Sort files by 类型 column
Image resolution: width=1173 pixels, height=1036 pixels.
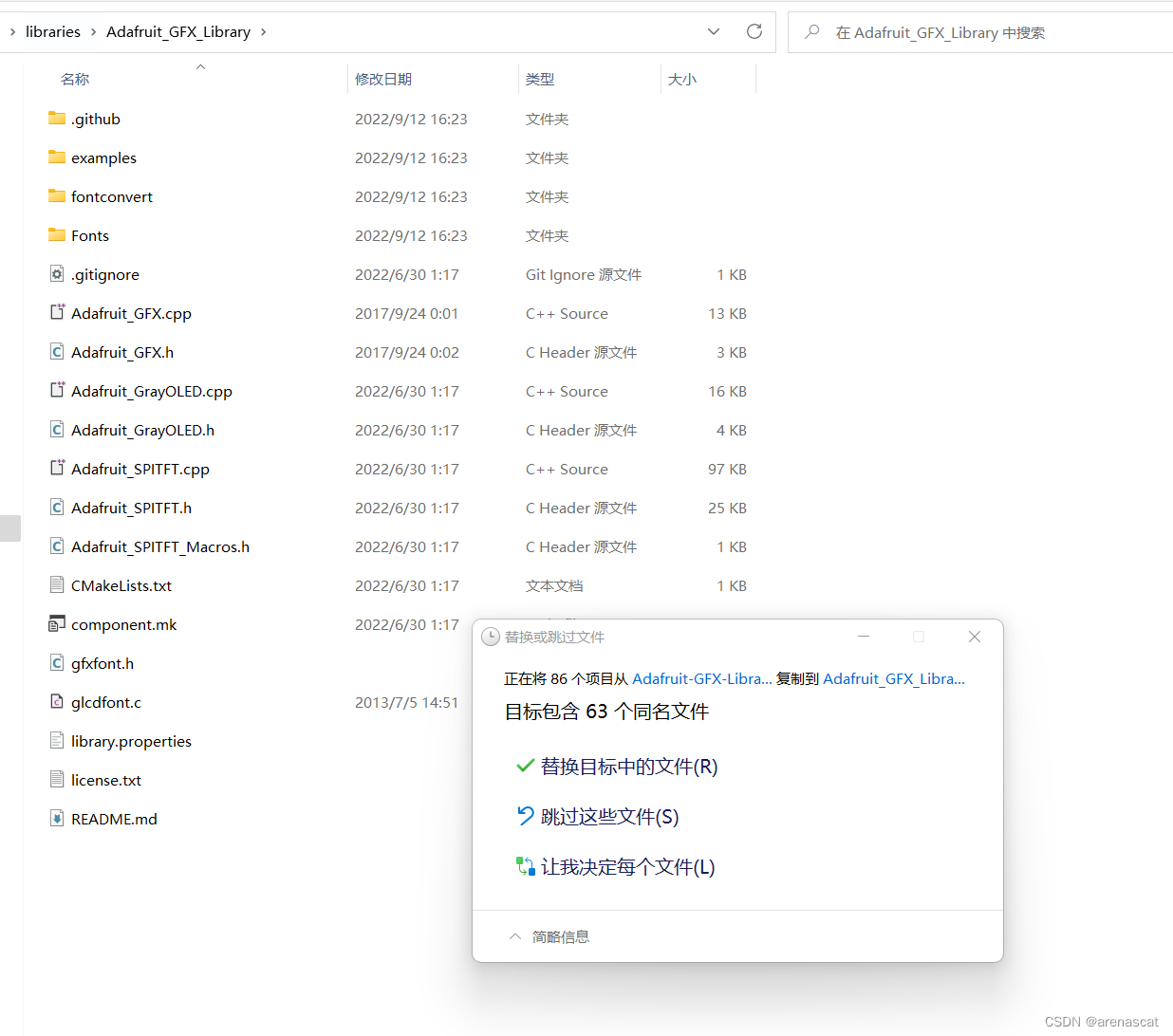(x=540, y=79)
